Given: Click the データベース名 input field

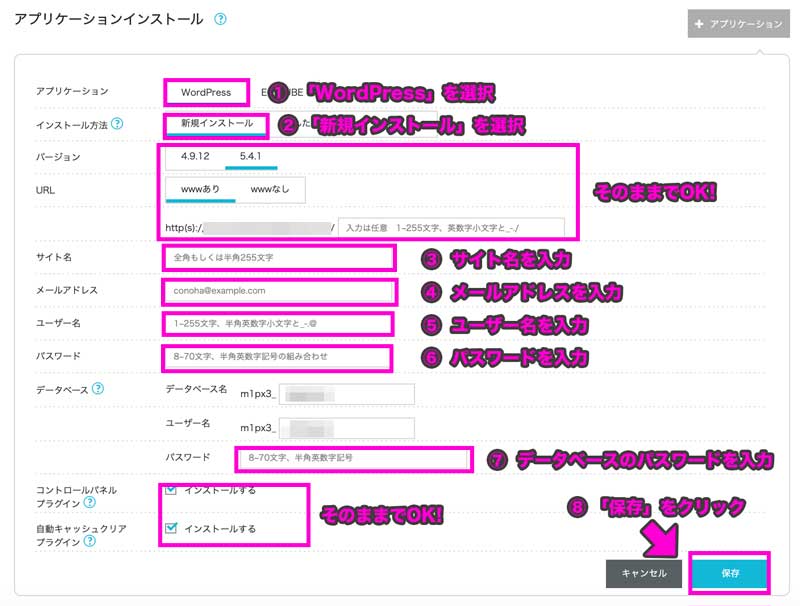Looking at the screenshot, I should click(x=347, y=394).
